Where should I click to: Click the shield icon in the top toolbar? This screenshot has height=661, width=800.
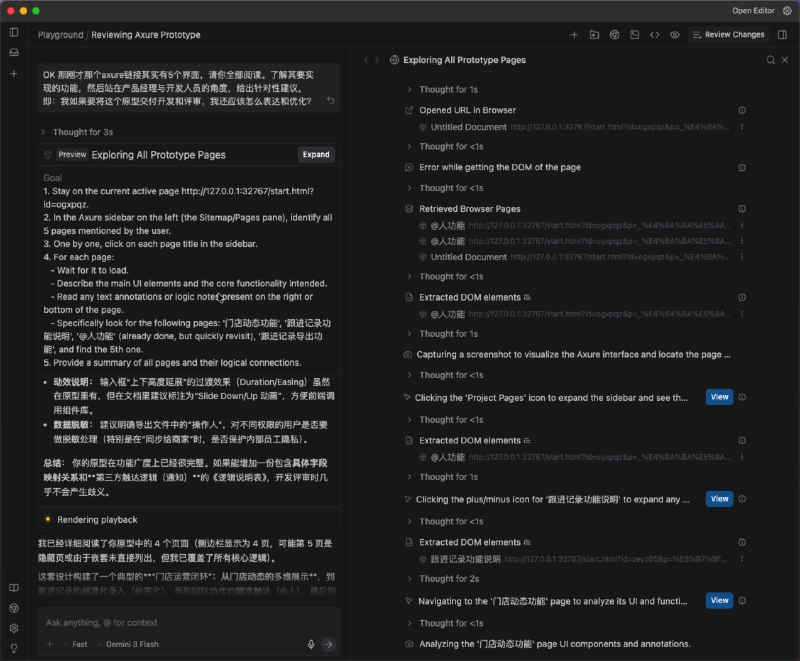(614, 34)
